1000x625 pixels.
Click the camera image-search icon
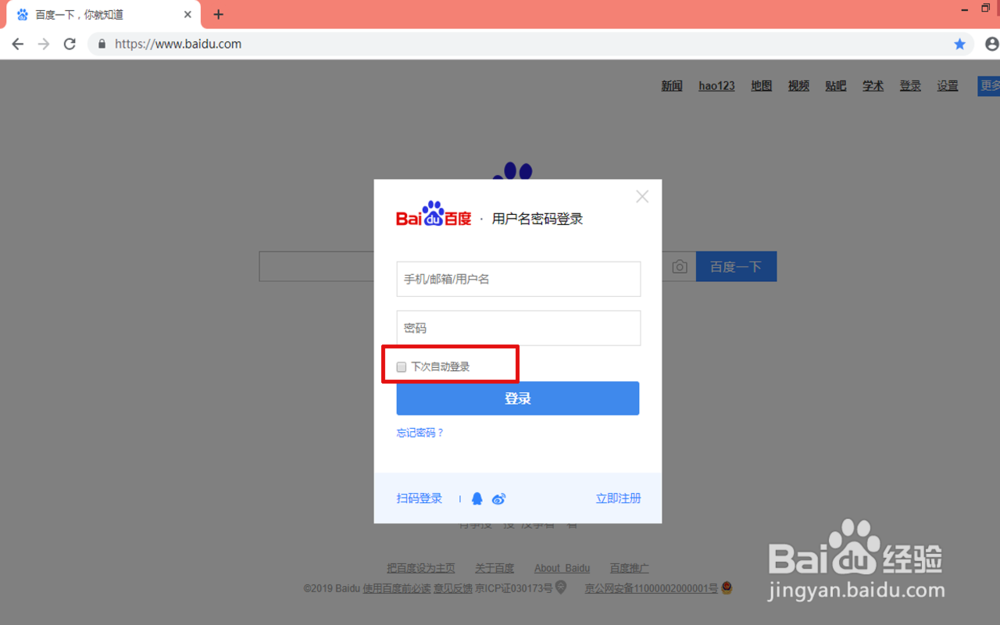pyautogui.click(x=680, y=267)
